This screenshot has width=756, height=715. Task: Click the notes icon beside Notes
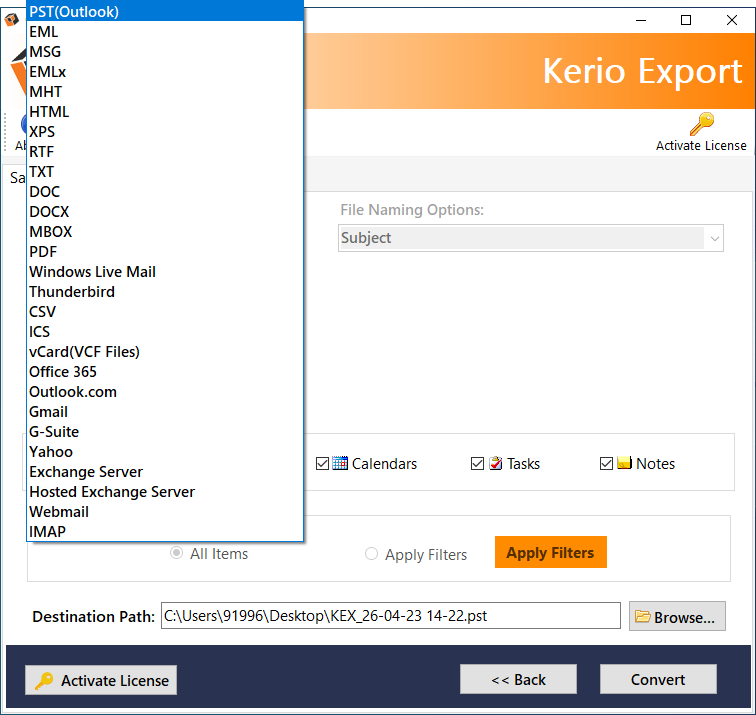pyautogui.click(x=624, y=463)
